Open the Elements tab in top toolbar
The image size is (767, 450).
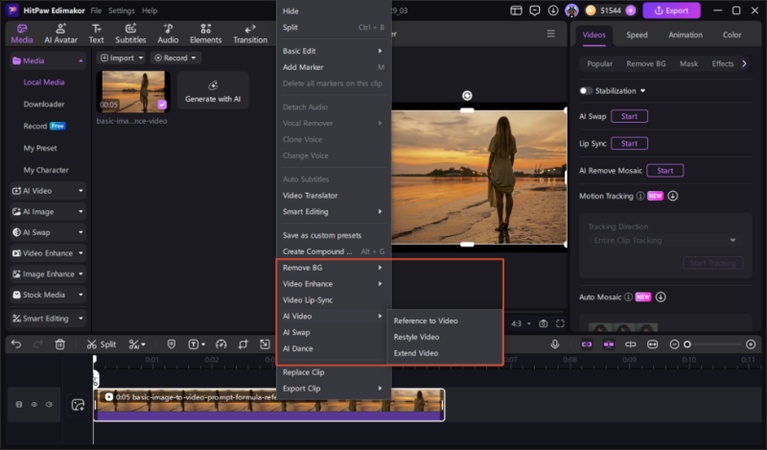tap(205, 34)
